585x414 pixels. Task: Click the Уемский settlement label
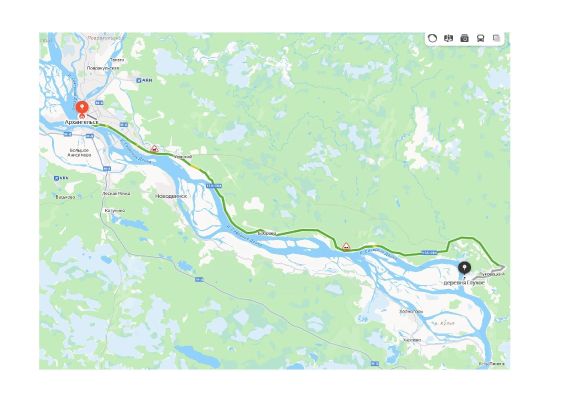point(183,157)
